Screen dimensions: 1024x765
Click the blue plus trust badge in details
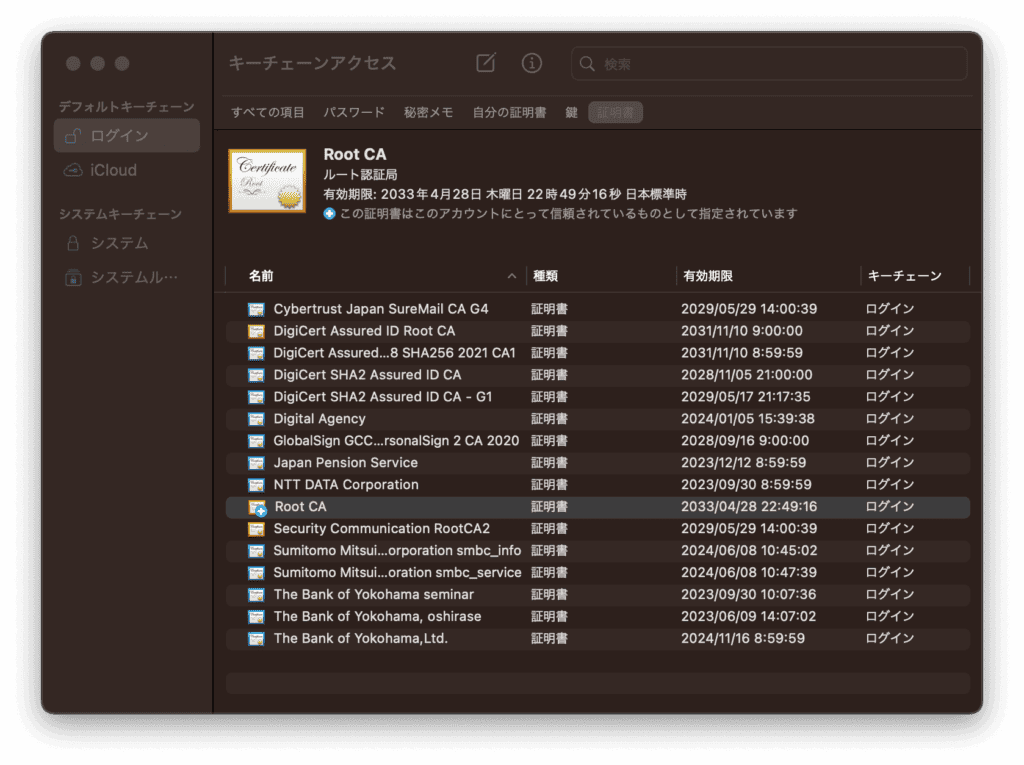coord(329,214)
